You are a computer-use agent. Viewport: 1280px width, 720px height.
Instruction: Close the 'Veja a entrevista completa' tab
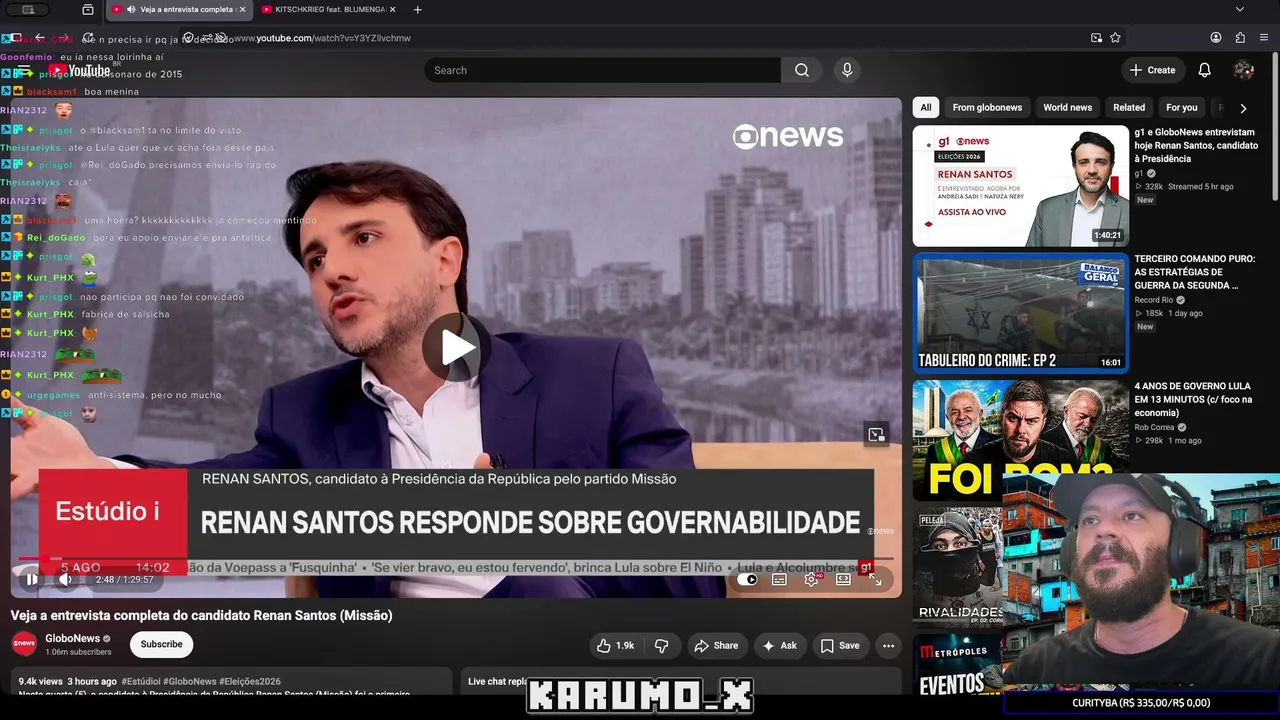point(242,10)
